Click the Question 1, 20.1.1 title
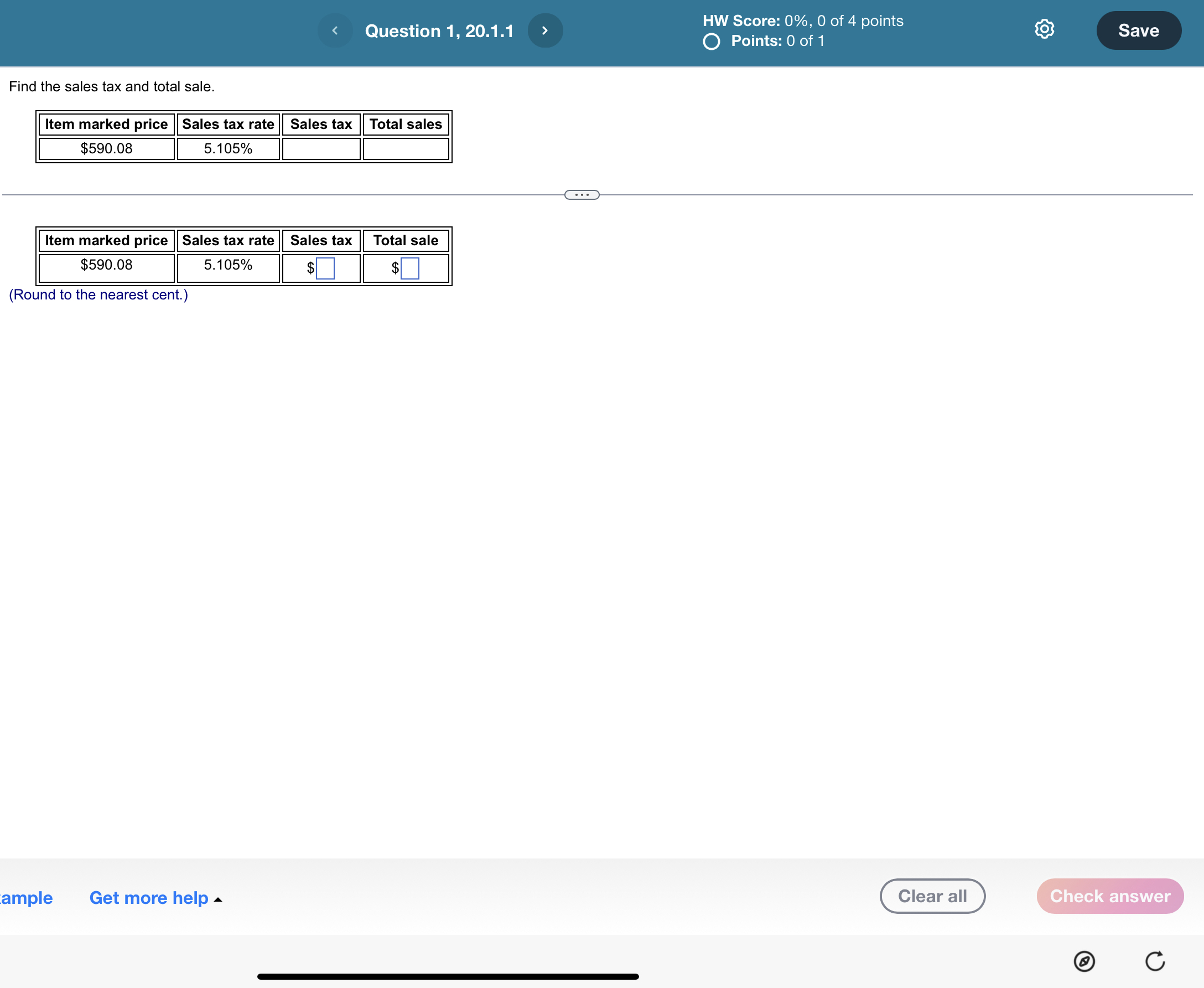The height and width of the screenshot is (988, 1204). click(x=440, y=31)
